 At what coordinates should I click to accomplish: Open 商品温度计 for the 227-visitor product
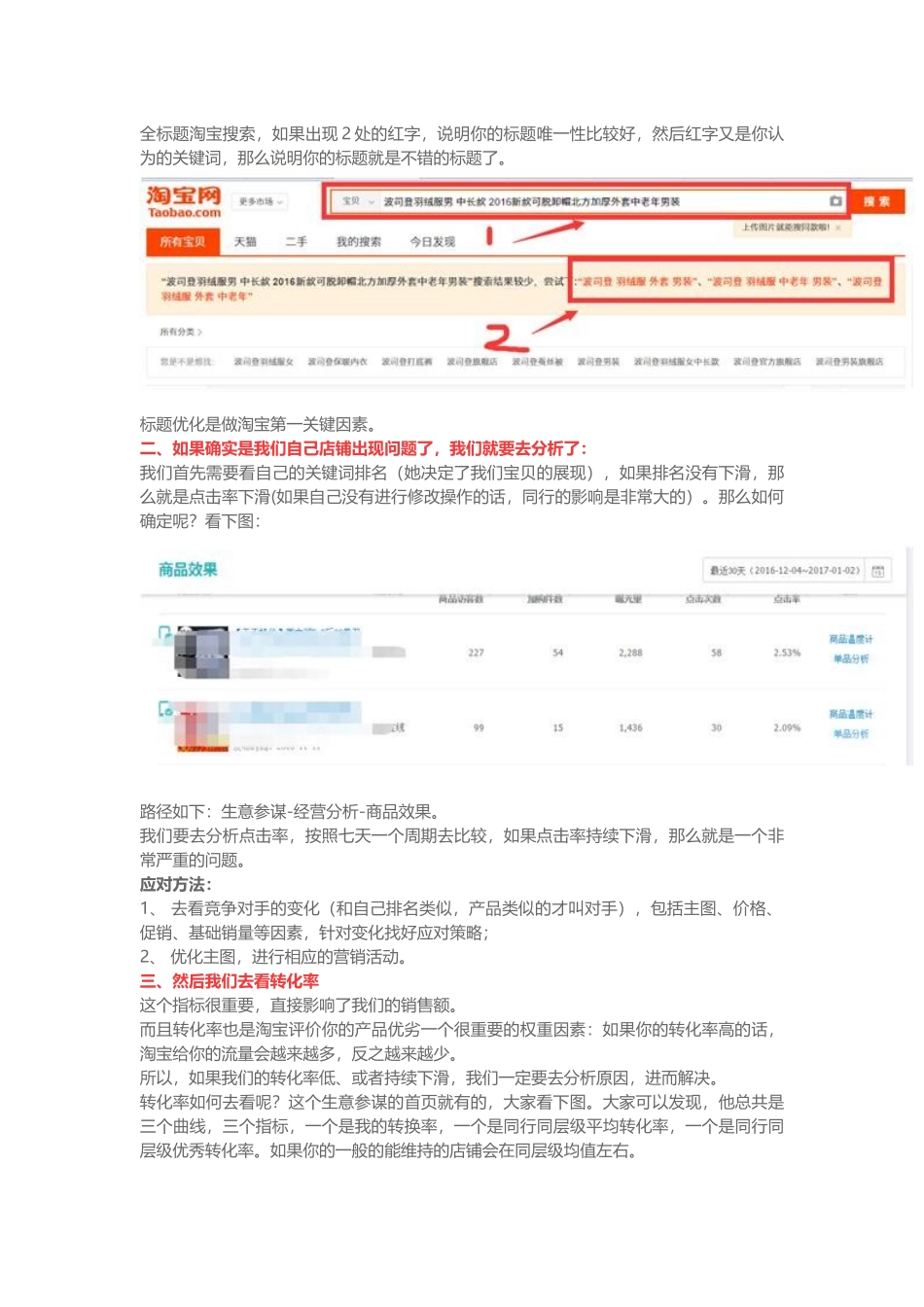click(851, 639)
